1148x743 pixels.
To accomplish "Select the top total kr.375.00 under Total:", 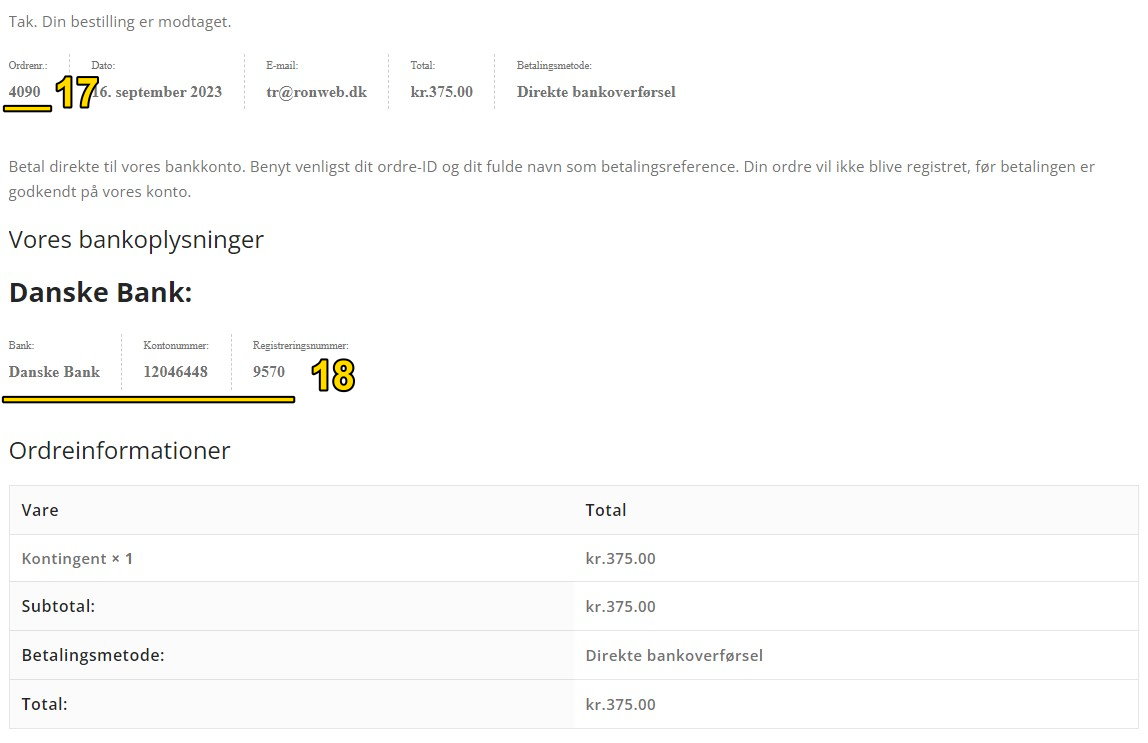I will point(441,92).
